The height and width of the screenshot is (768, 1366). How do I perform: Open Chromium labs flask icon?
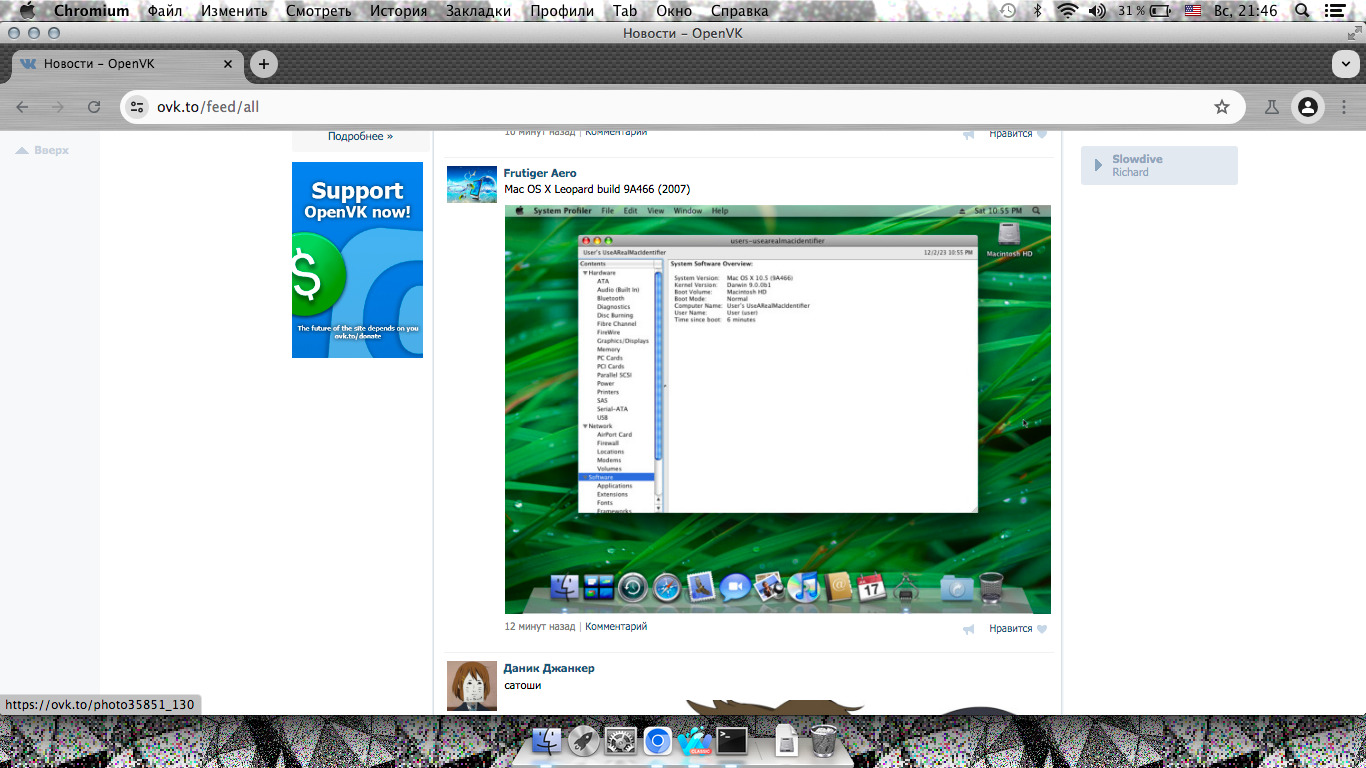click(1272, 107)
